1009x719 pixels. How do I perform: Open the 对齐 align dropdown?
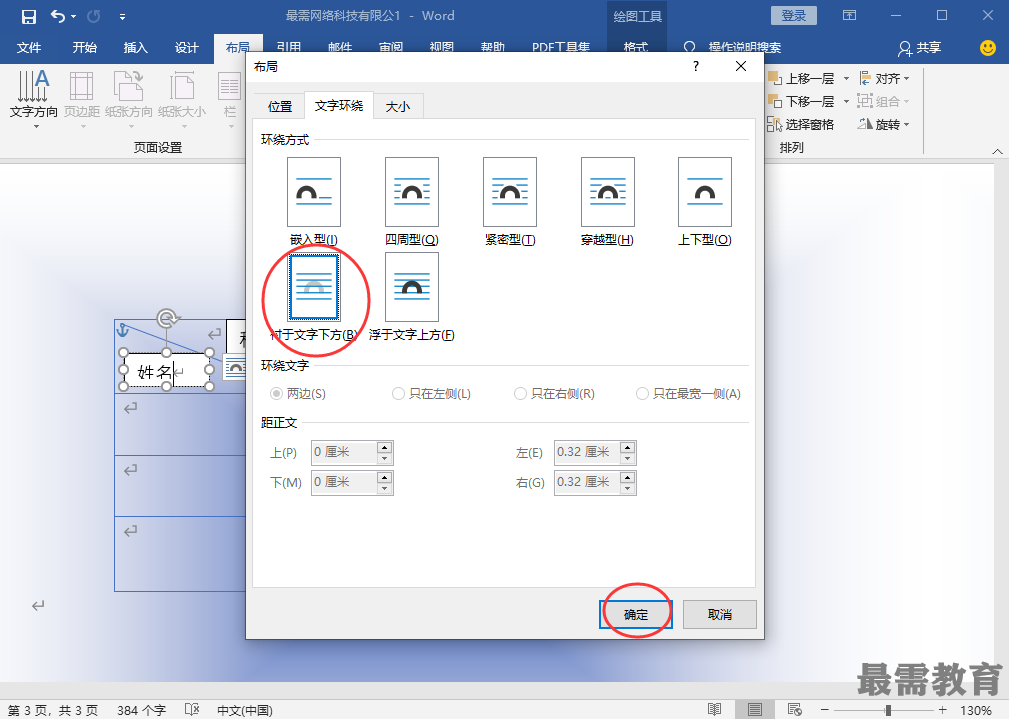point(884,79)
